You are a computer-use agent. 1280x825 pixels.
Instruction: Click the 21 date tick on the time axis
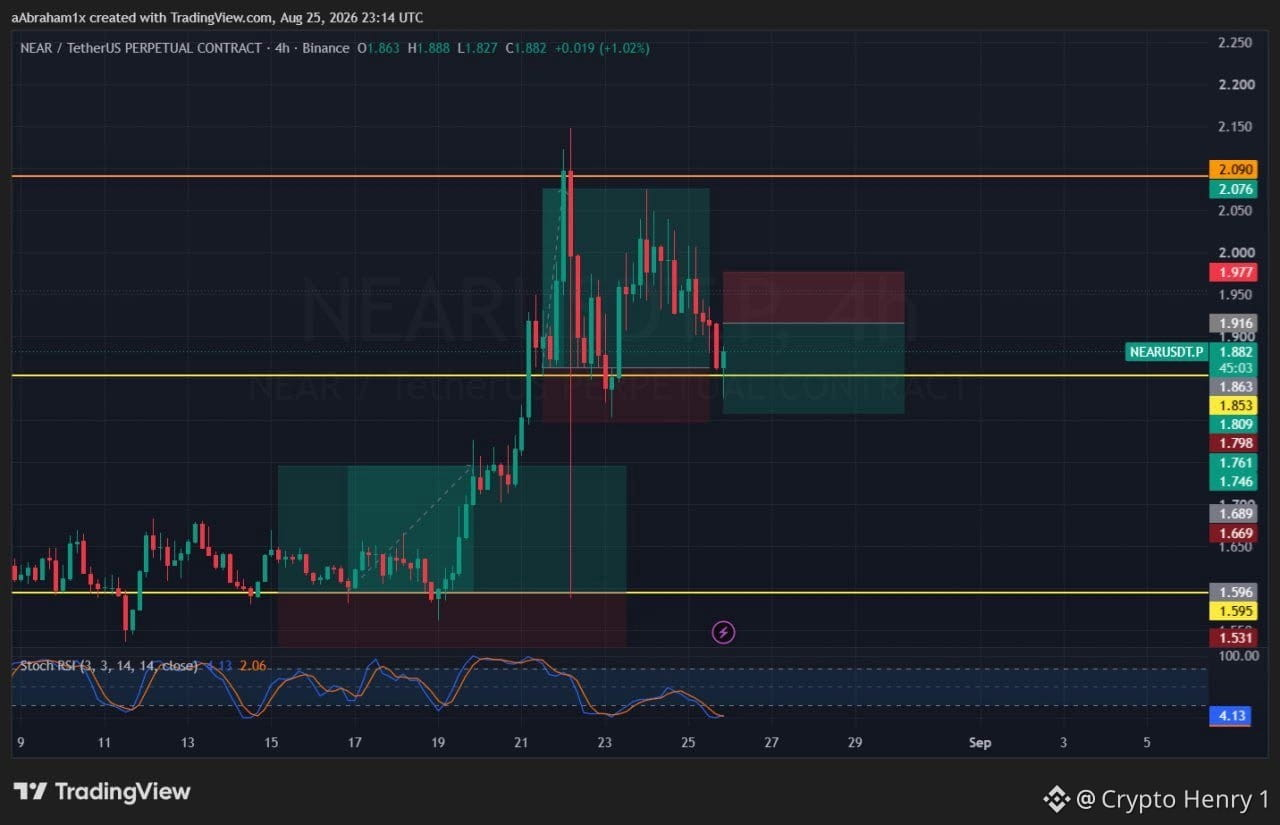tap(521, 743)
